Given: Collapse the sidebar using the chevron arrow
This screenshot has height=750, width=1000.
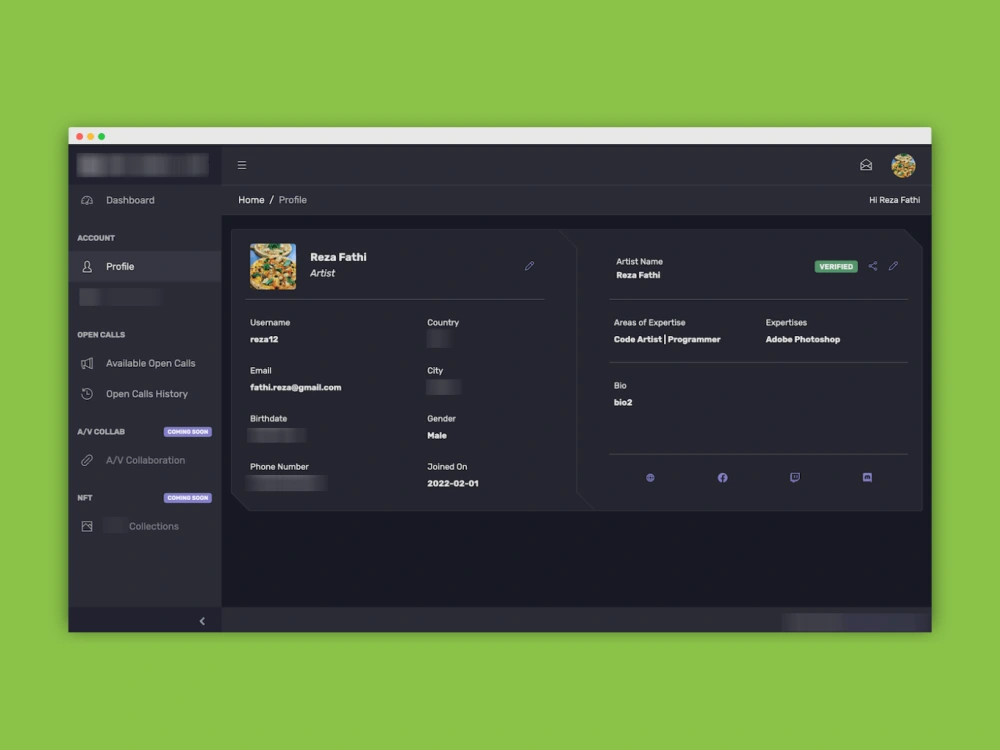Looking at the screenshot, I should tap(202, 620).
